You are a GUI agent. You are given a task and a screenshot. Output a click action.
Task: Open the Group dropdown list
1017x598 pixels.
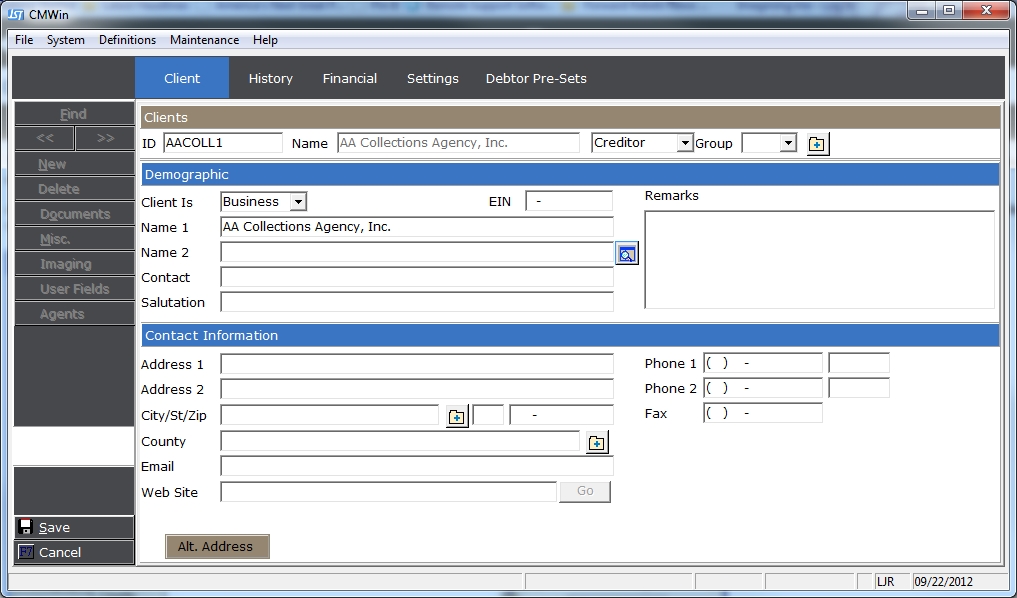[788, 143]
